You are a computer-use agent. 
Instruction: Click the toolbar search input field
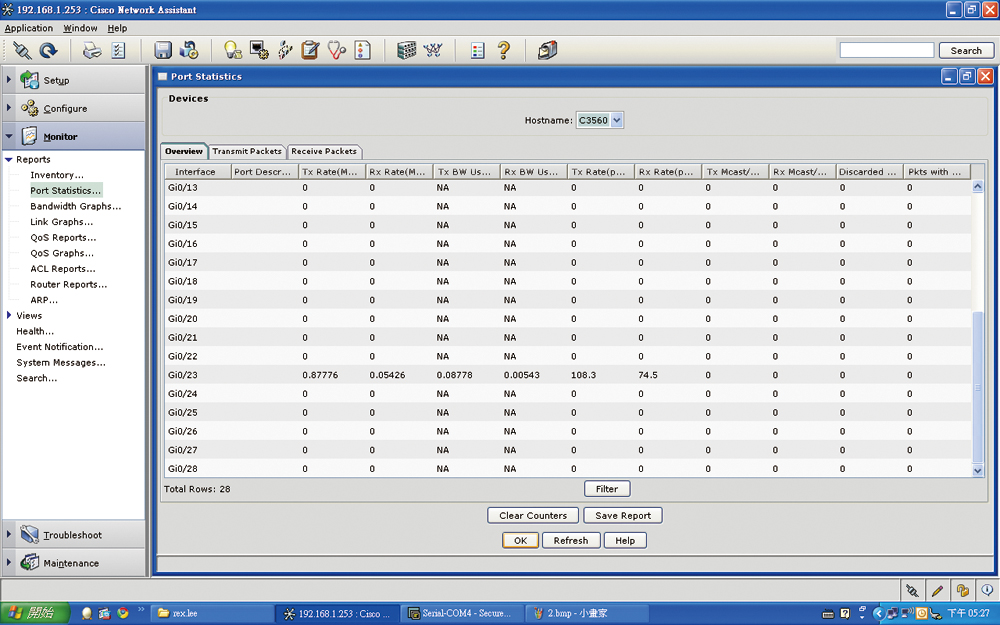tap(887, 50)
